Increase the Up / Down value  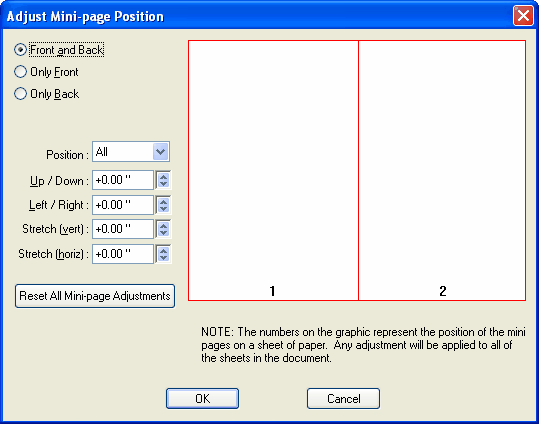(x=164, y=177)
